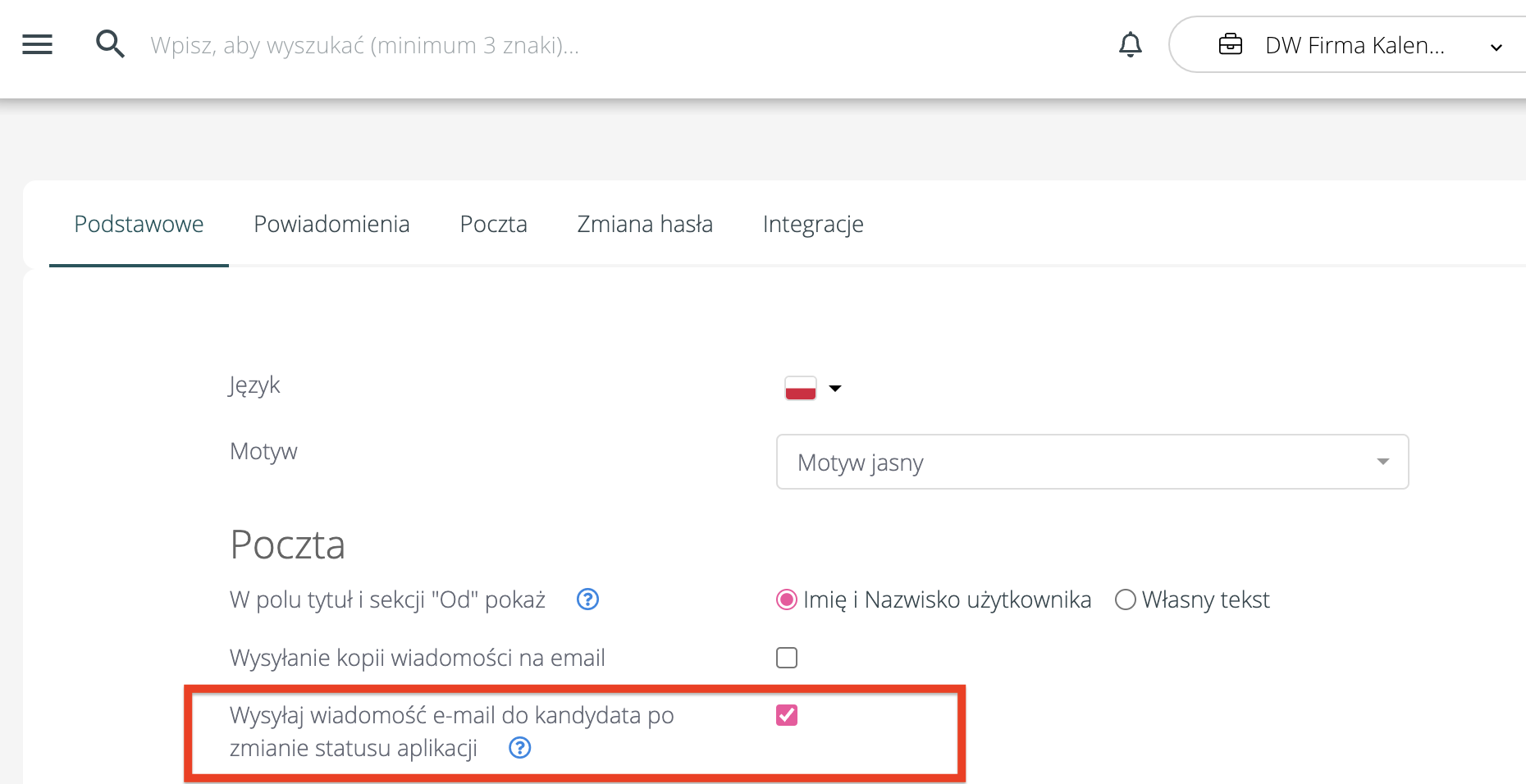Expand the DW Firma Kalen... company chevron
Screen dimensions: 1526x784
(x=1496, y=47)
